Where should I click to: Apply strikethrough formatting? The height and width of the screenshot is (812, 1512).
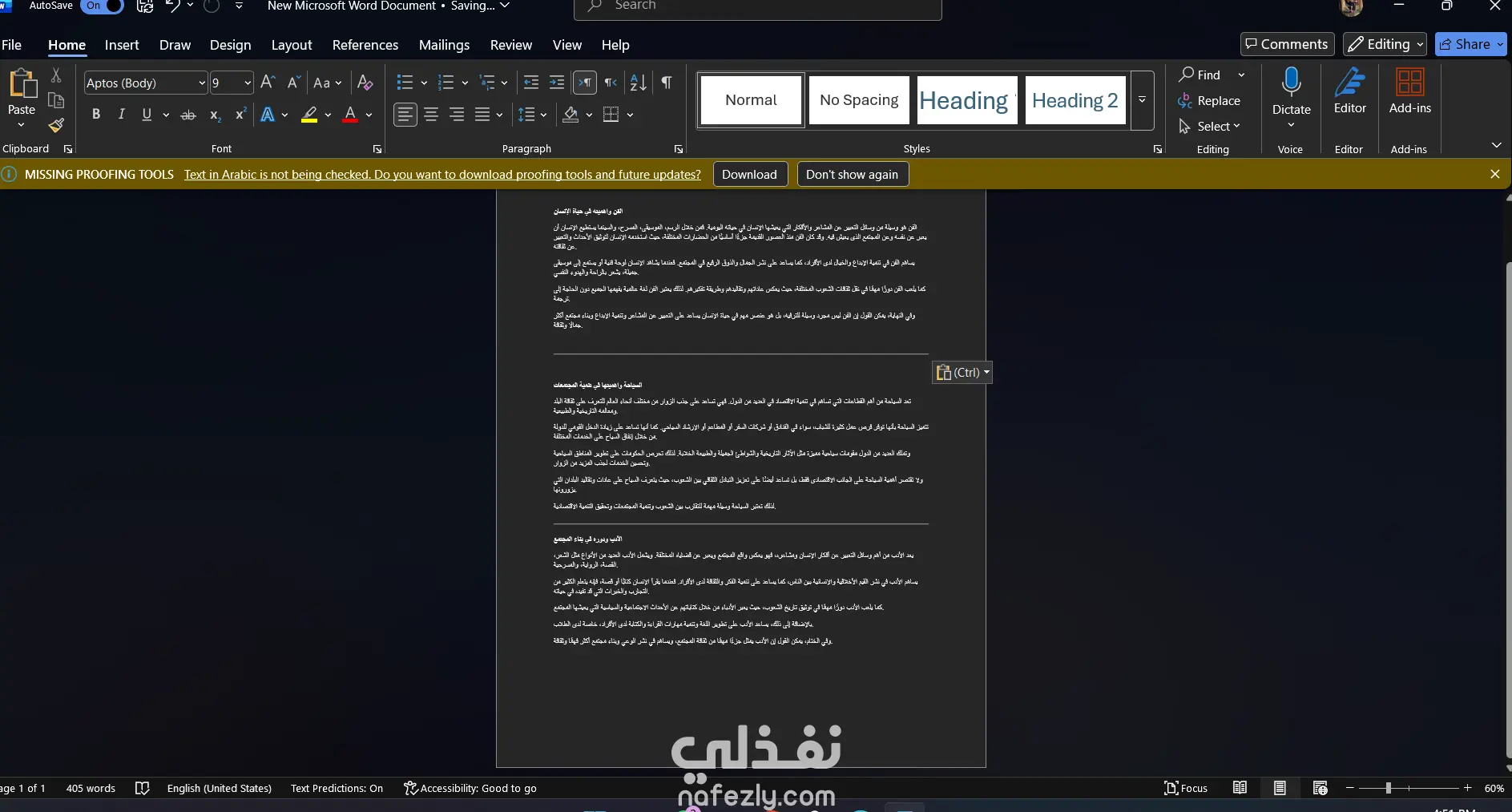(x=188, y=115)
